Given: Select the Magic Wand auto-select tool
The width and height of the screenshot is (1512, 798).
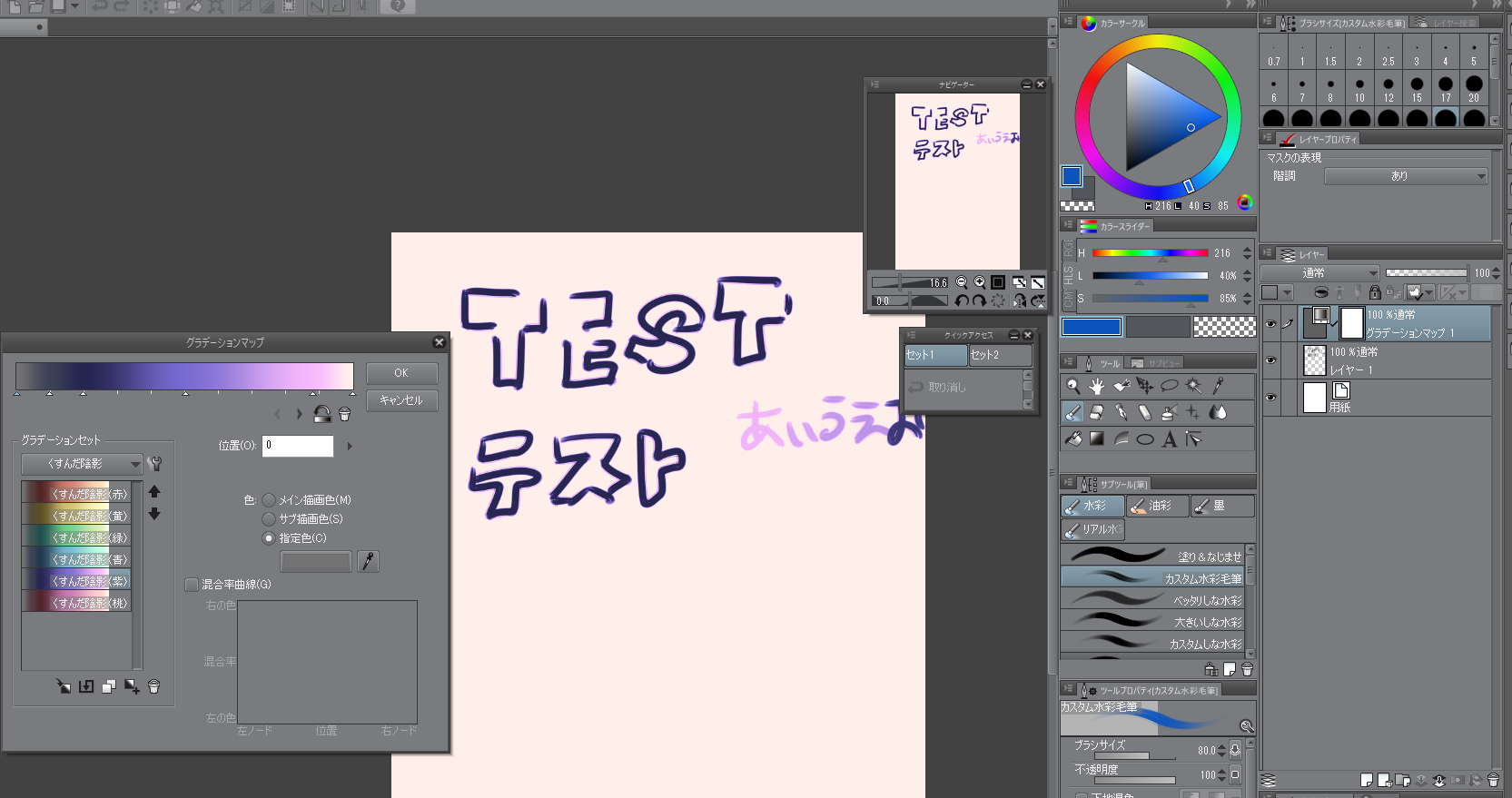Looking at the screenshot, I should 1193,386.
